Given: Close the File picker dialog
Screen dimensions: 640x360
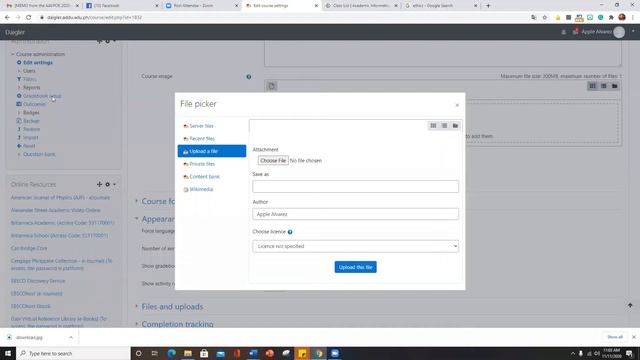Looking at the screenshot, I should (457, 105).
